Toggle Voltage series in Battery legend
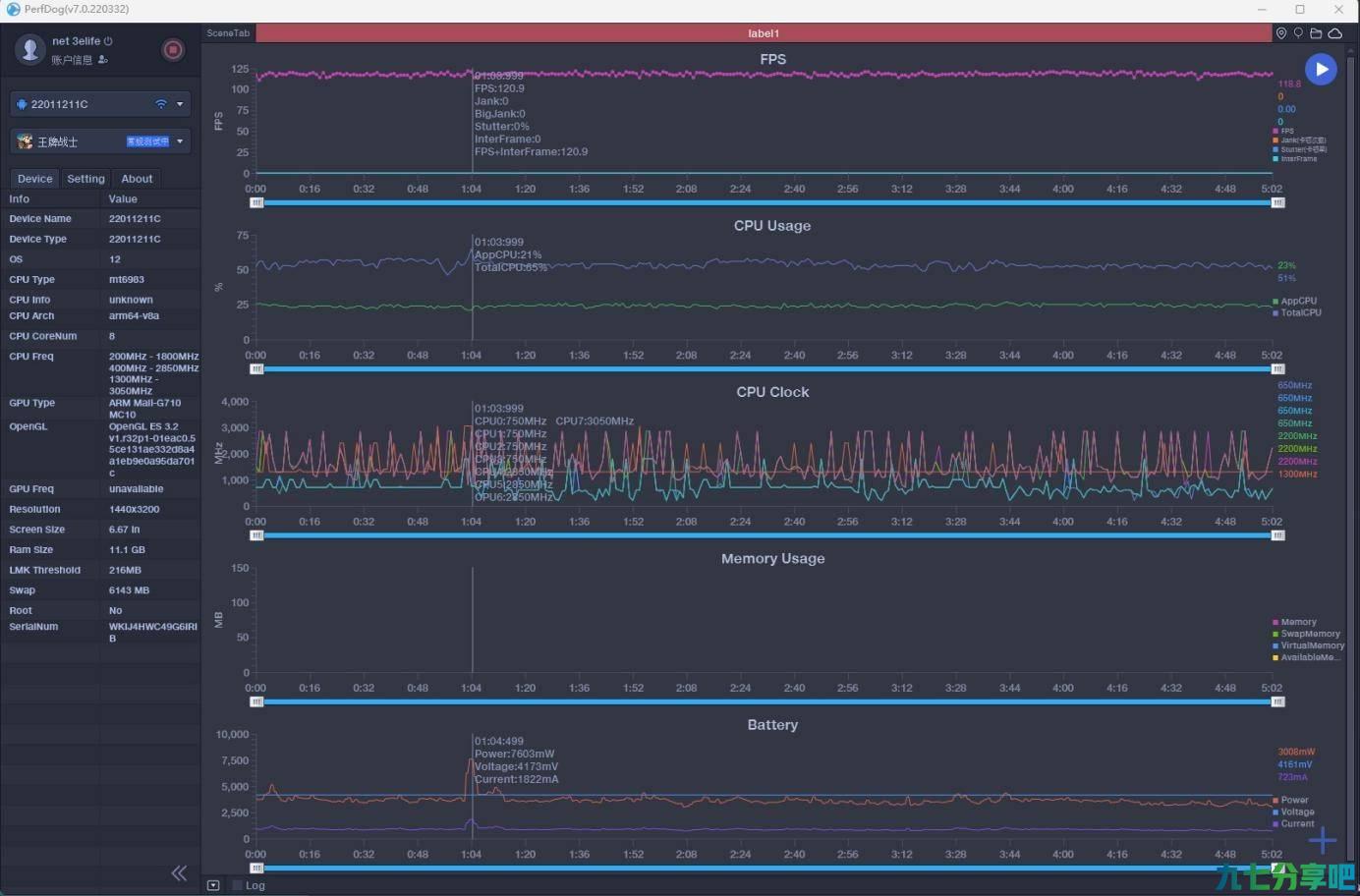The width and height of the screenshot is (1360, 896). coord(1293,812)
